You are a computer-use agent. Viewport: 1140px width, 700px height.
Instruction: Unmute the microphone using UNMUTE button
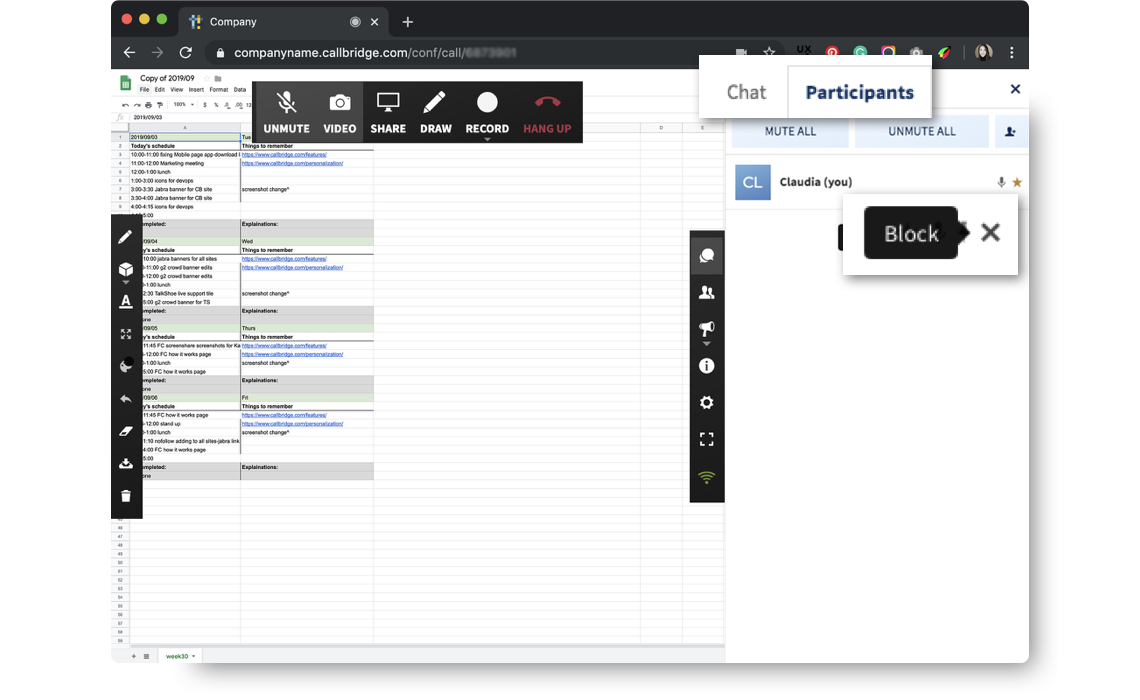pos(286,112)
